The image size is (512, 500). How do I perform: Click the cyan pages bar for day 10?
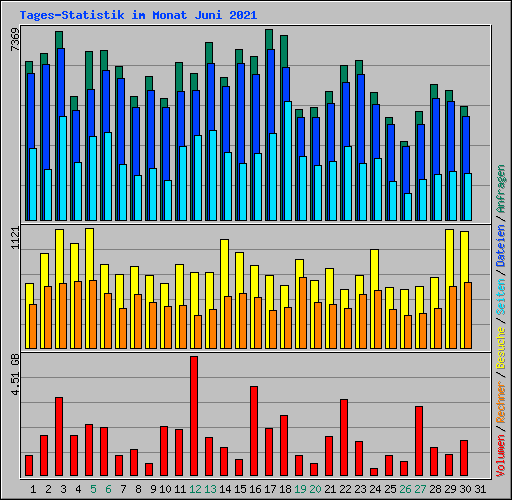point(168,200)
